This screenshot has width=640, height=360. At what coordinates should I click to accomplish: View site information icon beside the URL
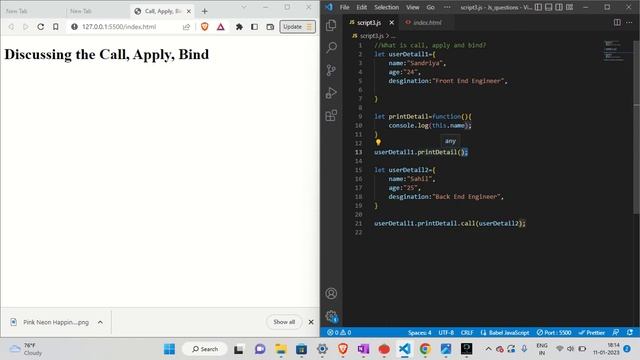tap(74, 27)
